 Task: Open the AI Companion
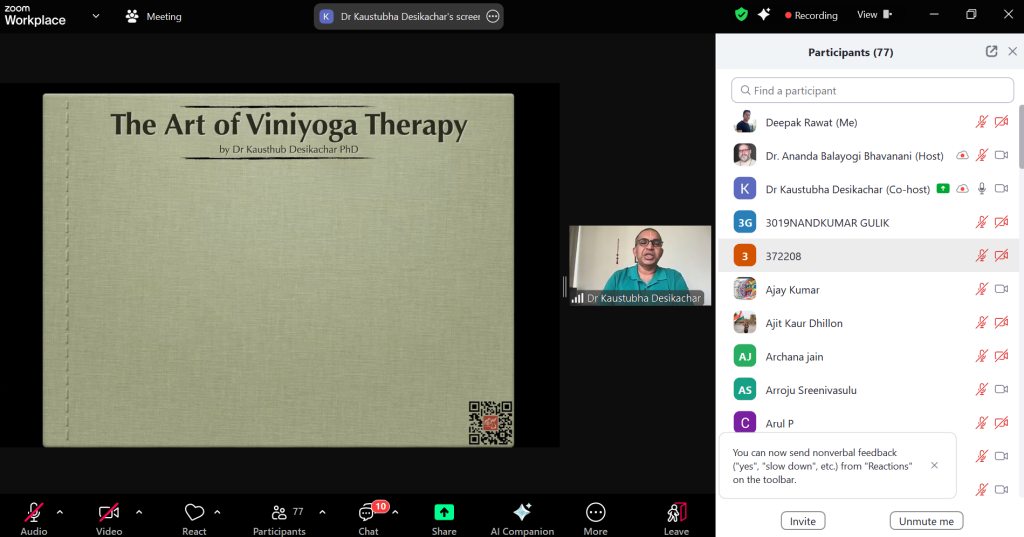[522, 512]
